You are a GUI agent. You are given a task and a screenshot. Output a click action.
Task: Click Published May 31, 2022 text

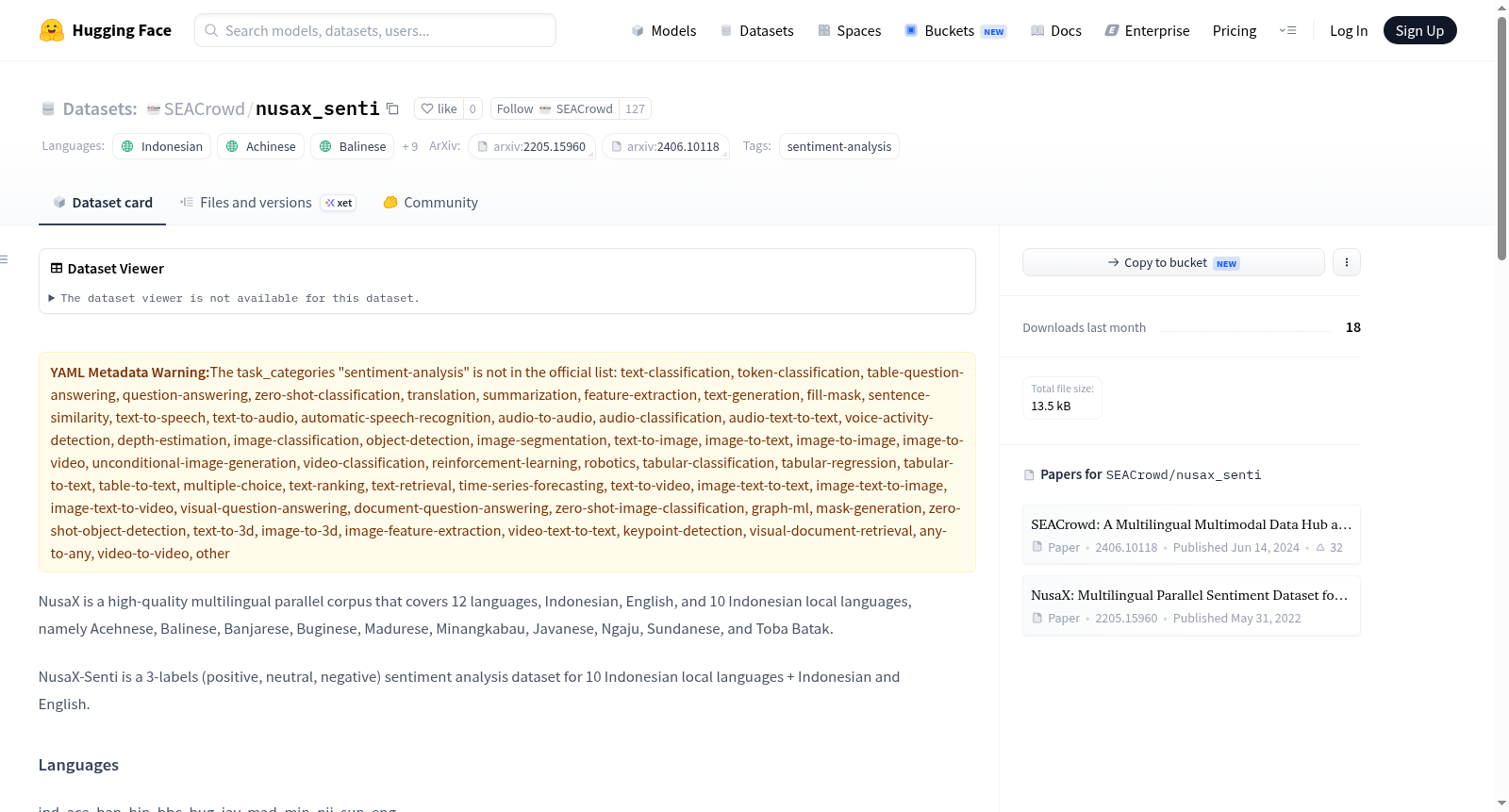point(1236,619)
